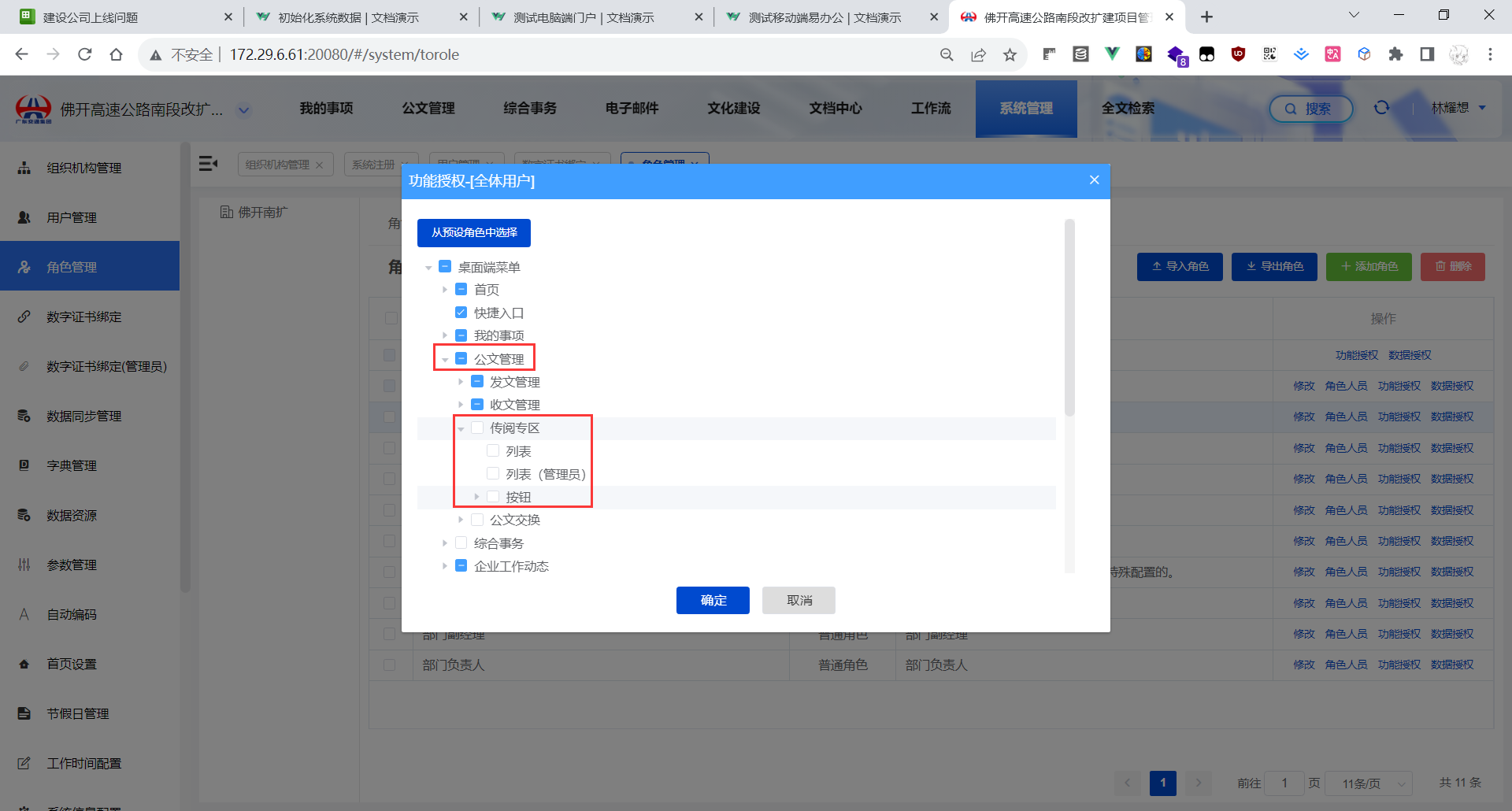1512x811 pixels.
Task: Collapse the 公文管理 tree node
Action: click(x=445, y=359)
